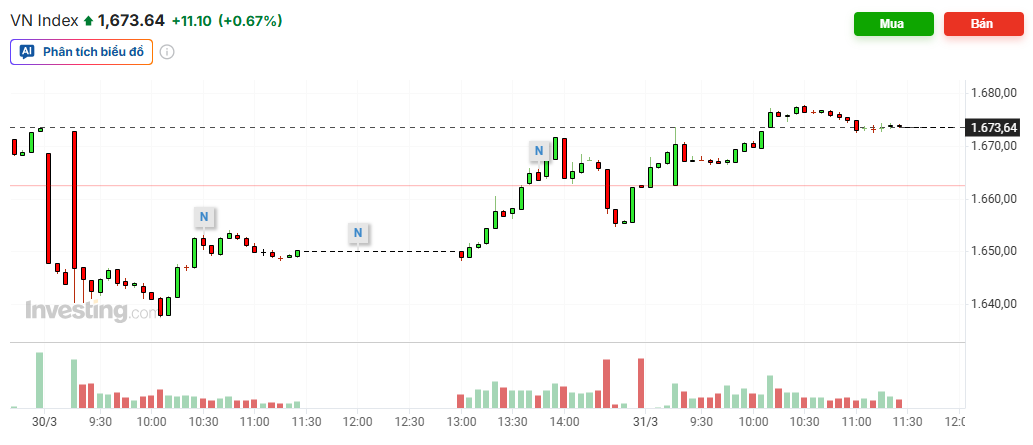Click the 14:00 time axis label
The image size is (1033, 445).
(x=564, y=422)
